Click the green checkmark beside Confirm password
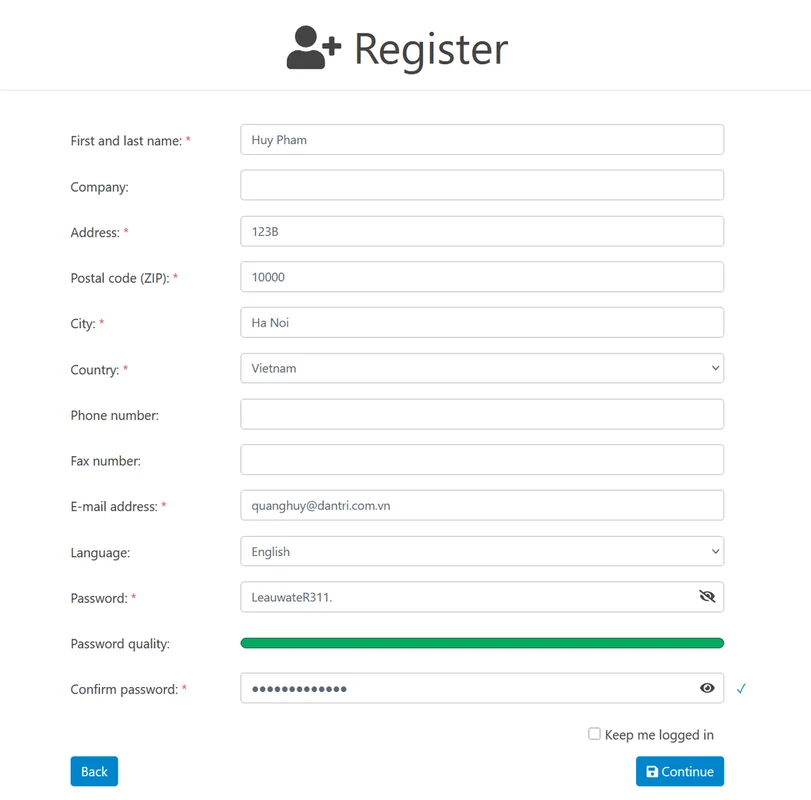This screenshot has width=811, height=800. click(741, 688)
